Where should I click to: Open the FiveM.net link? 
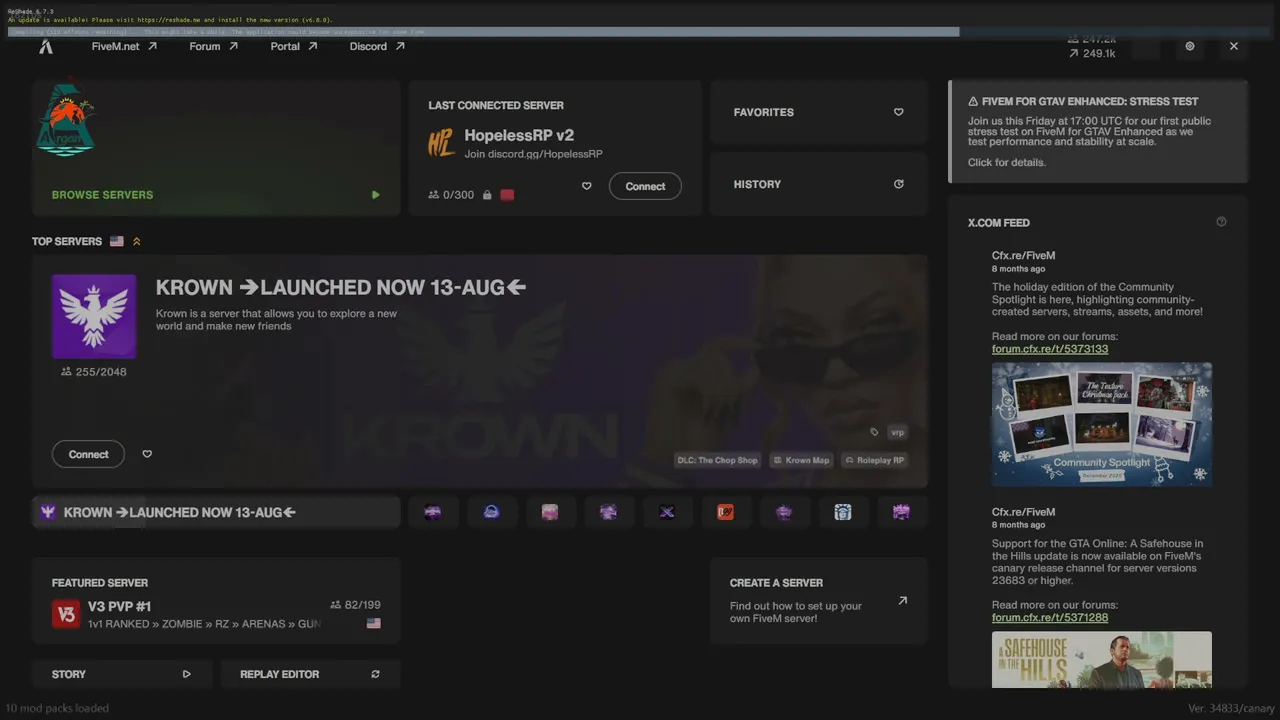(124, 46)
